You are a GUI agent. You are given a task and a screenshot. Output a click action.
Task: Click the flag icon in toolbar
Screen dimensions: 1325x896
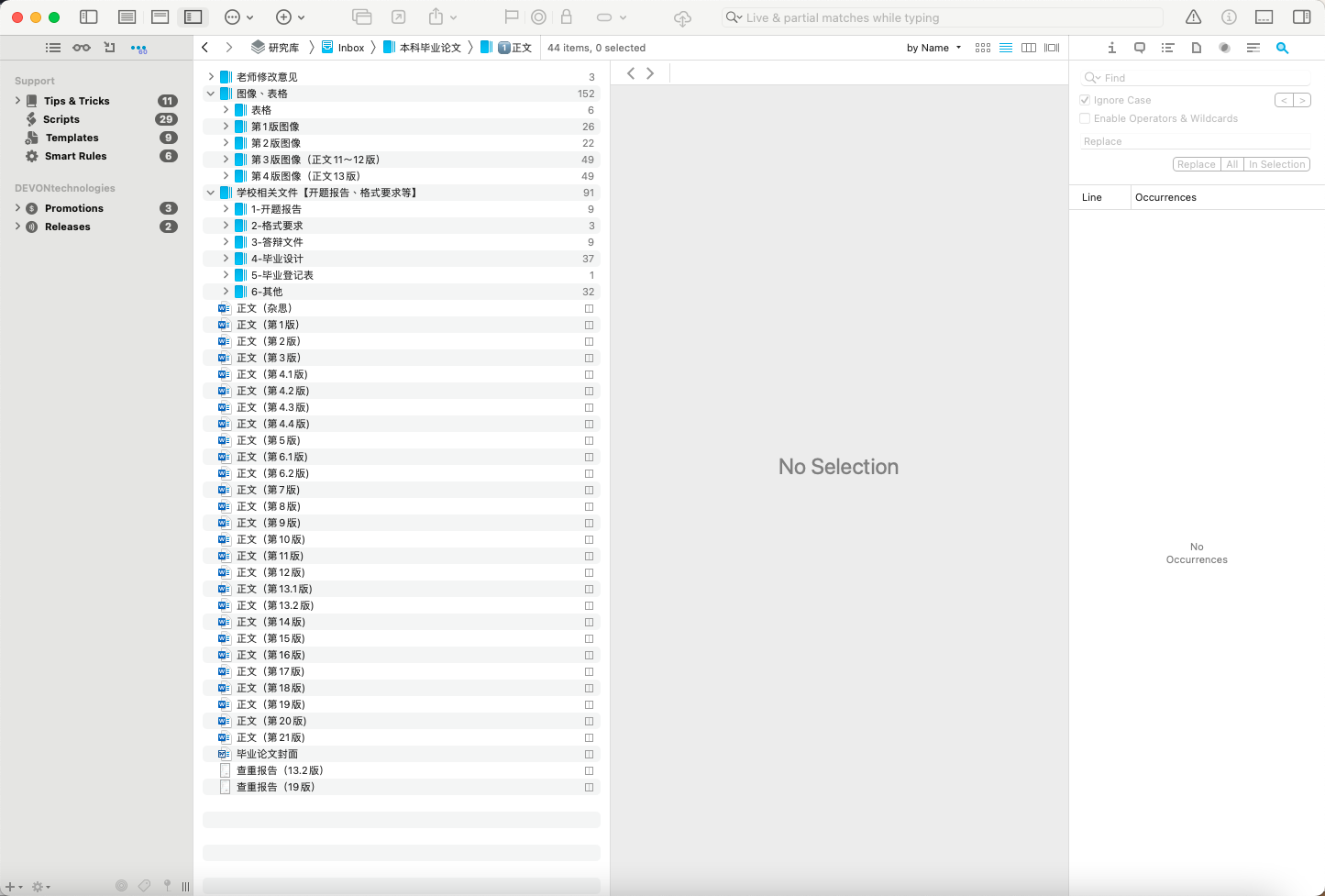click(512, 17)
